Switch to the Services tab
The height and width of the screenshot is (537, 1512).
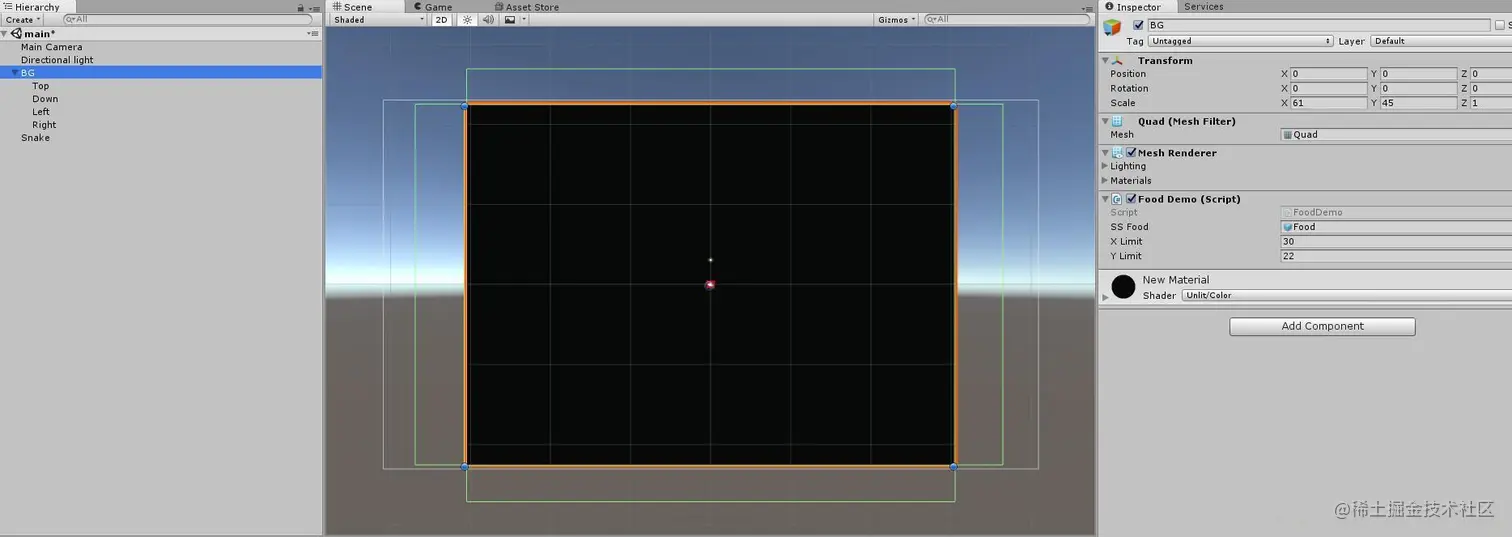click(1203, 7)
